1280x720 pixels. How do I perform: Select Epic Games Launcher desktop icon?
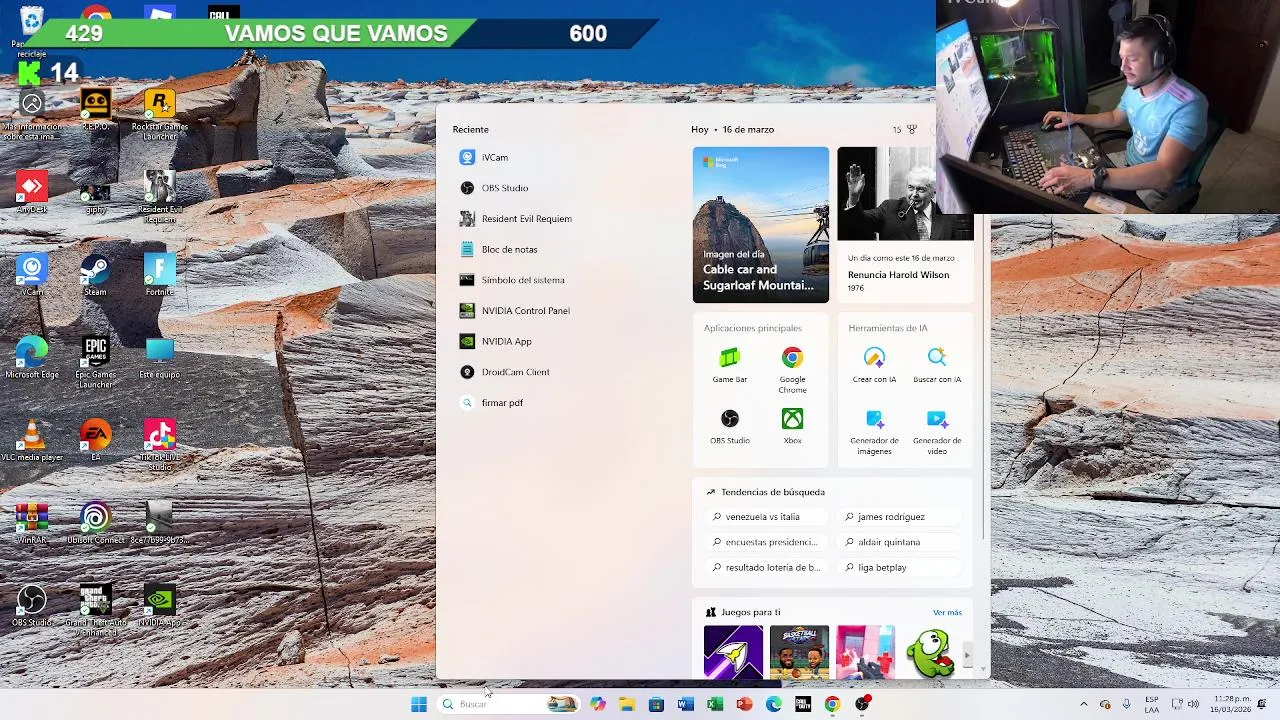(96, 363)
